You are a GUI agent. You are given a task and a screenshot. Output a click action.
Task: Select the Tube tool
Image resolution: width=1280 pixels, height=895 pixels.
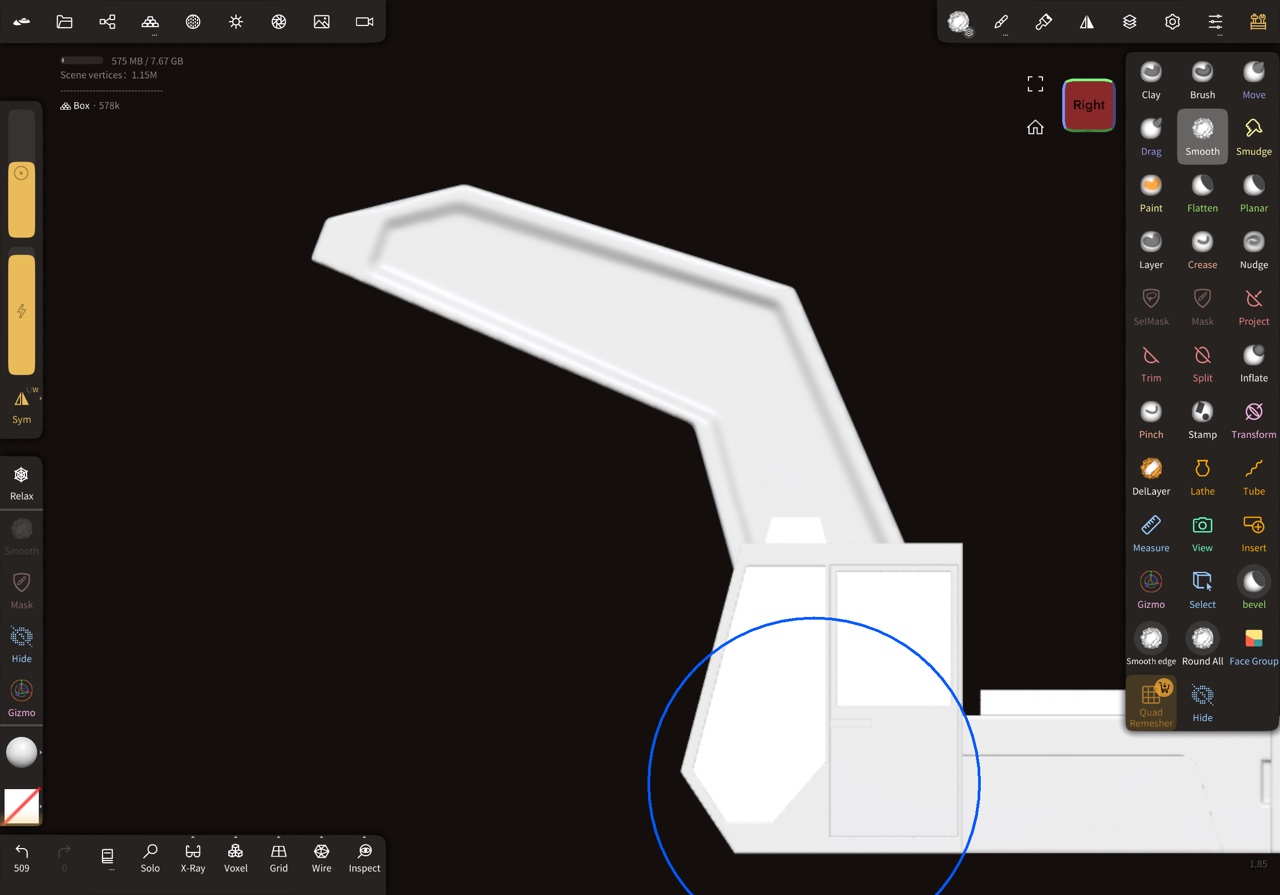(x=1254, y=477)
